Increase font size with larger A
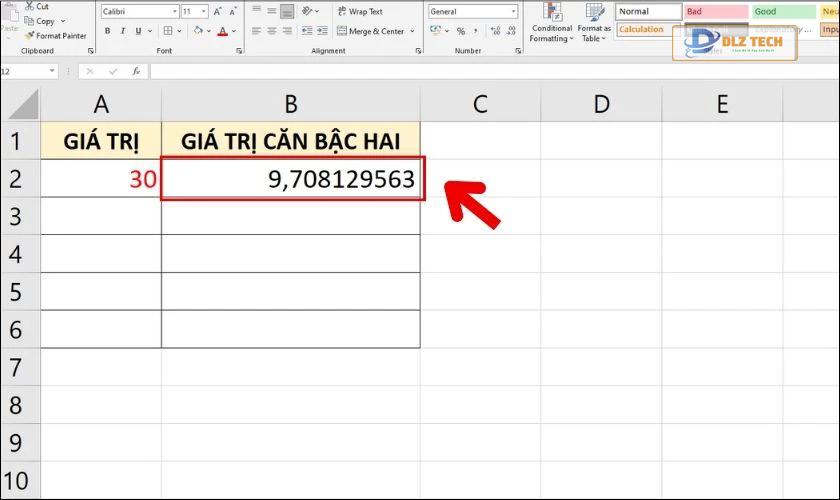 (x=218, y=11)
